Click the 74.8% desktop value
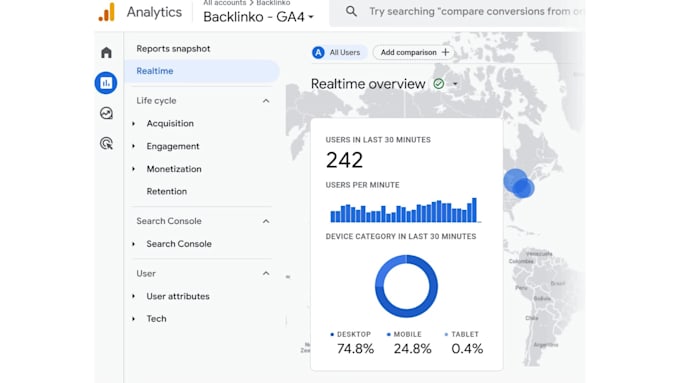The image size is (680, 383). tap(355, 349)
